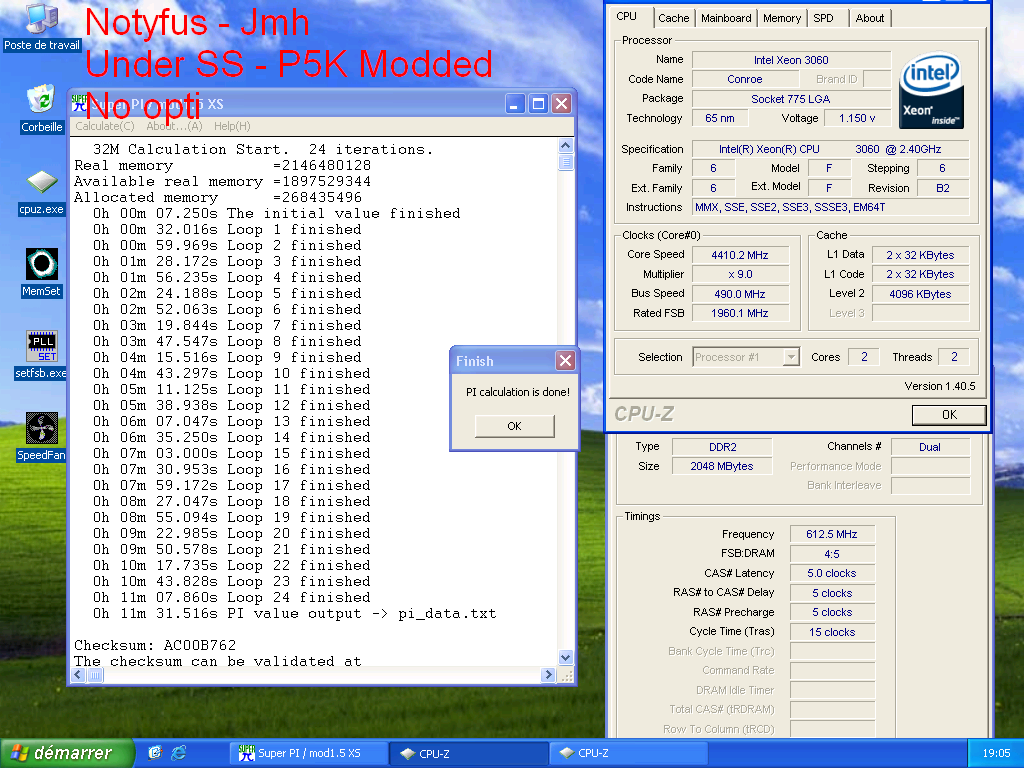Click the OK button in CPU-Z

(949, 415)
